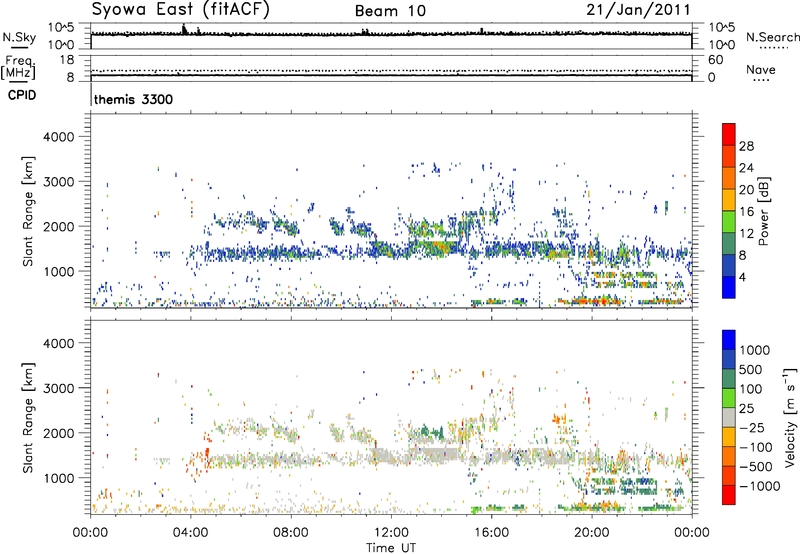
Task: Click the '28' label on the Power colorbar
Action: (x=746, y=146)
